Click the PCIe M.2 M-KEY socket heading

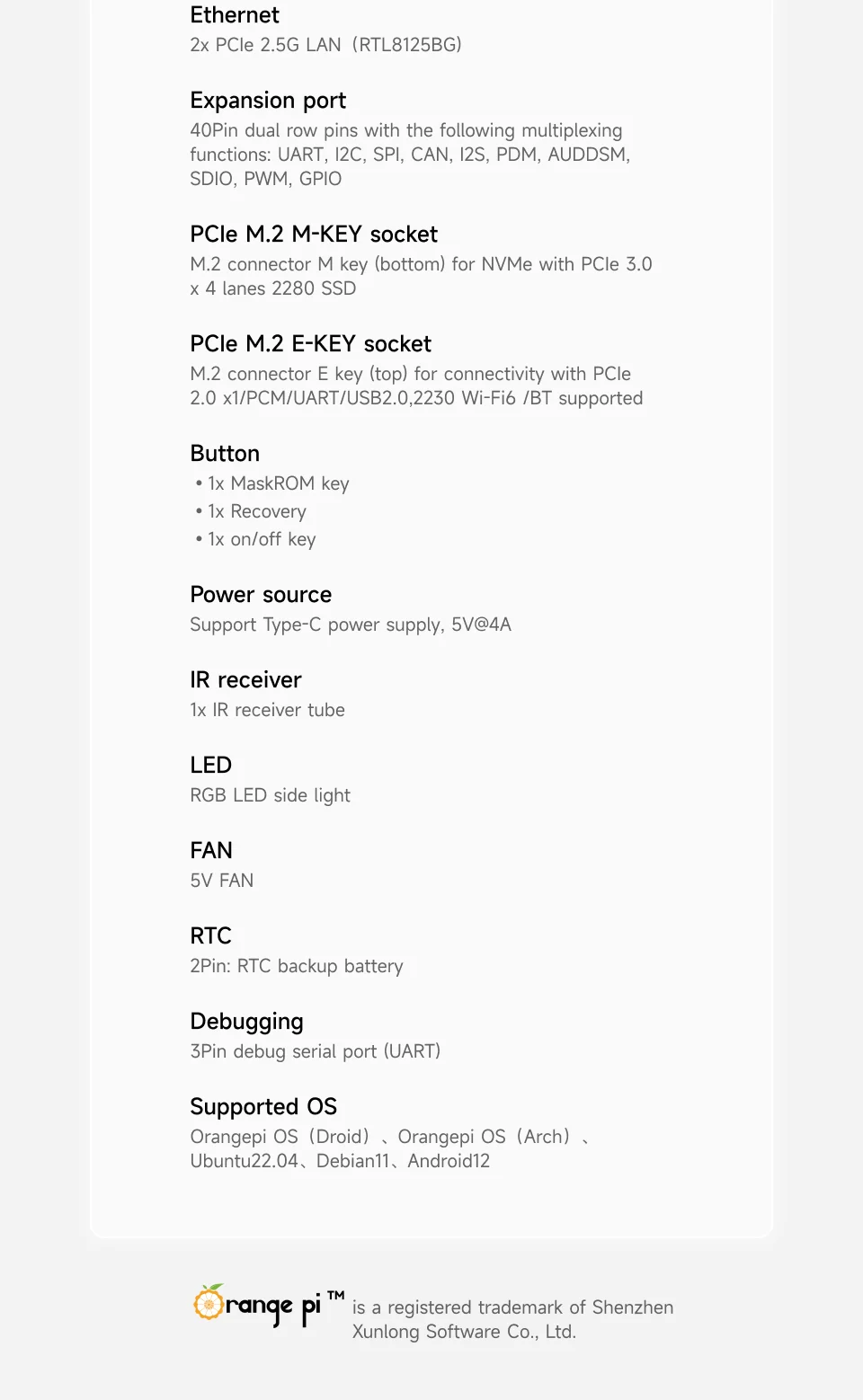[x=314, y=235]
